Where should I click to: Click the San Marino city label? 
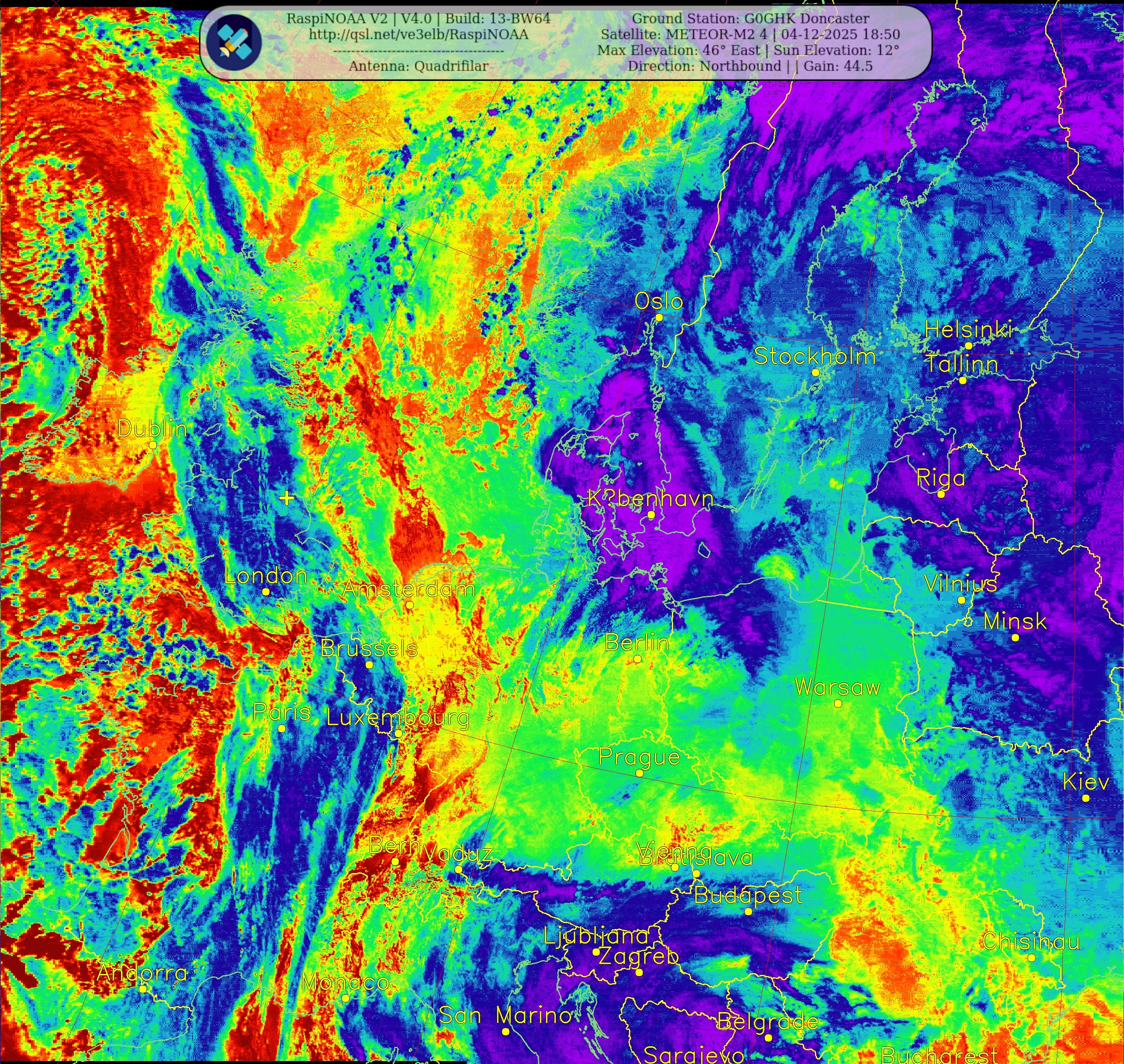click(x=505, y=1015)
